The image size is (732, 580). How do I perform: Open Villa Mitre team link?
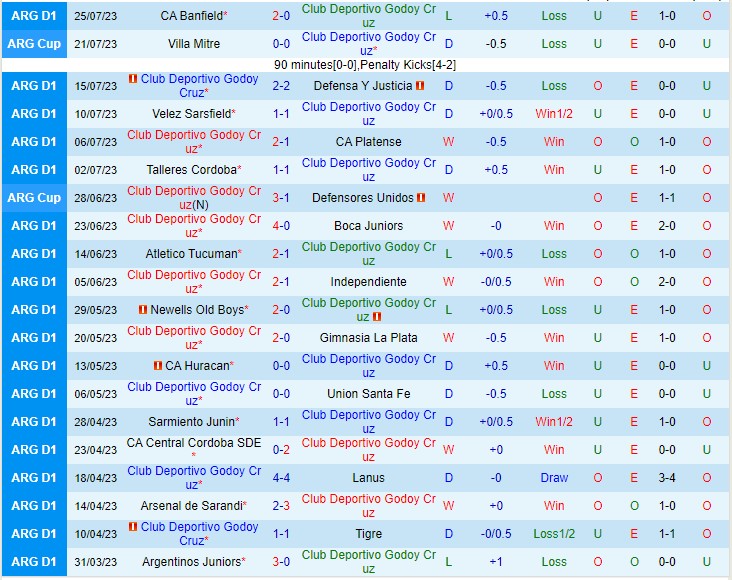point(194,44)
